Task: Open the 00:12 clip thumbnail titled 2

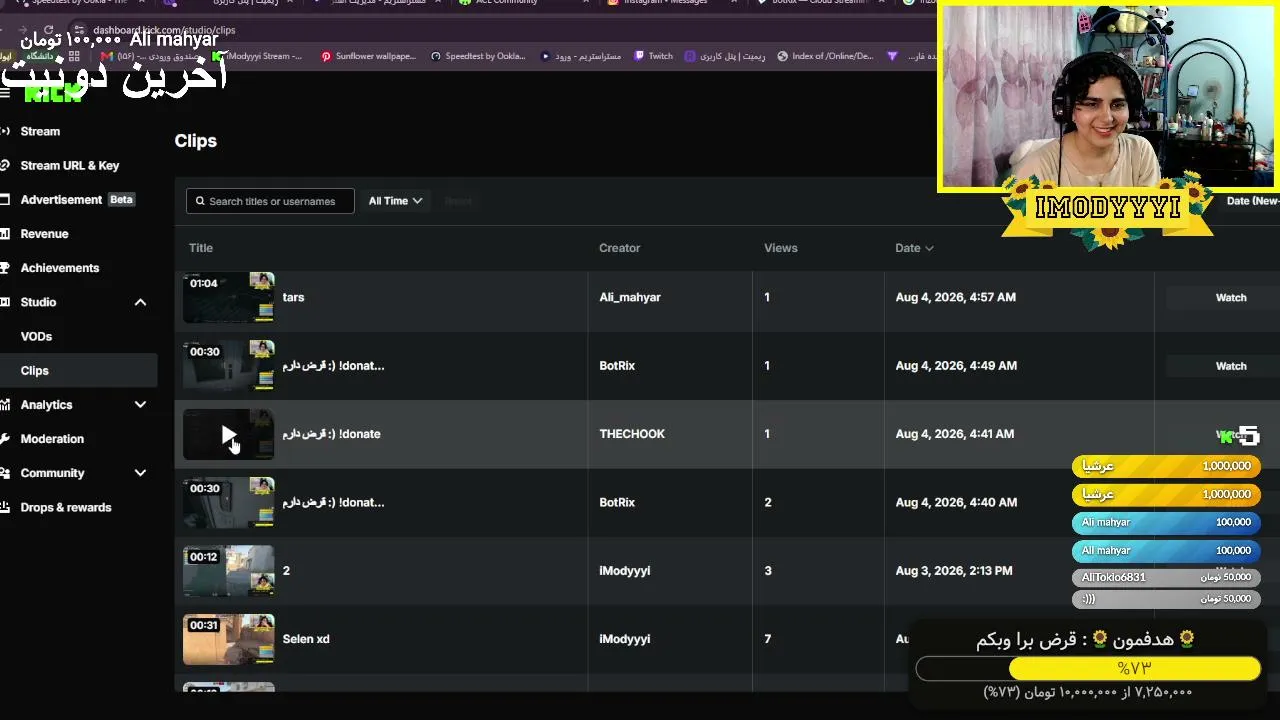Action: [228, 570]
